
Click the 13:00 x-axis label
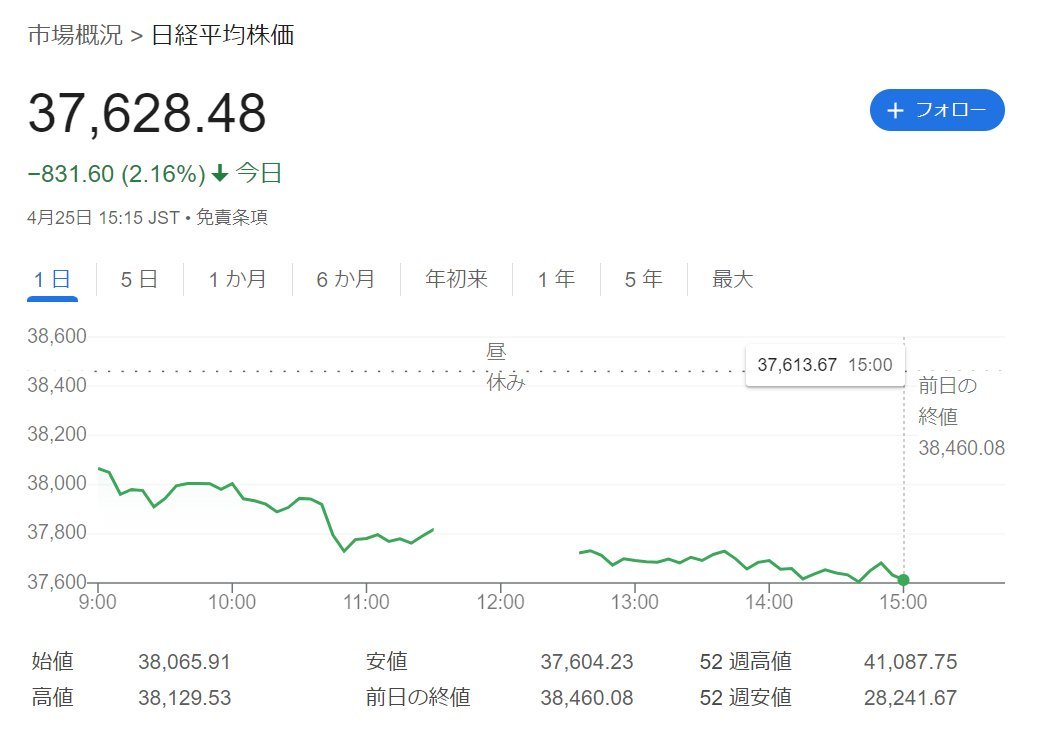point(635,601)
